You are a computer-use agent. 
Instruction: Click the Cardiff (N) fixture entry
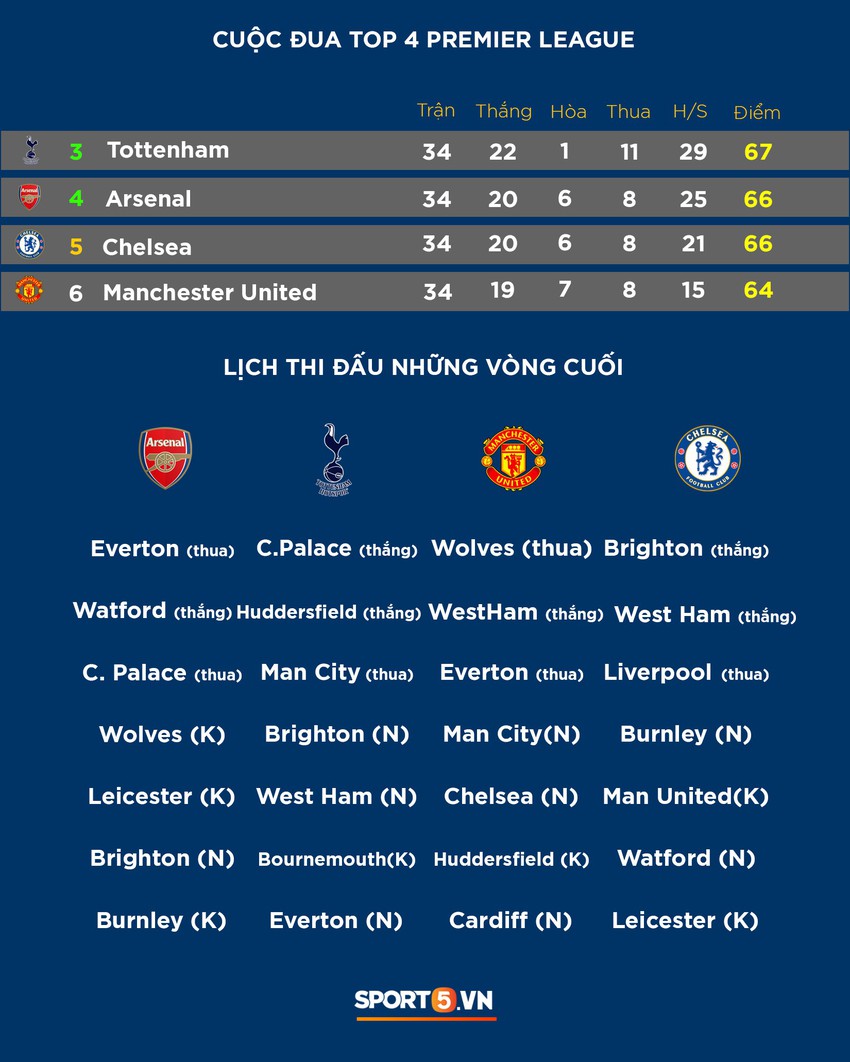pyautogui.click(x=511, y=920)
